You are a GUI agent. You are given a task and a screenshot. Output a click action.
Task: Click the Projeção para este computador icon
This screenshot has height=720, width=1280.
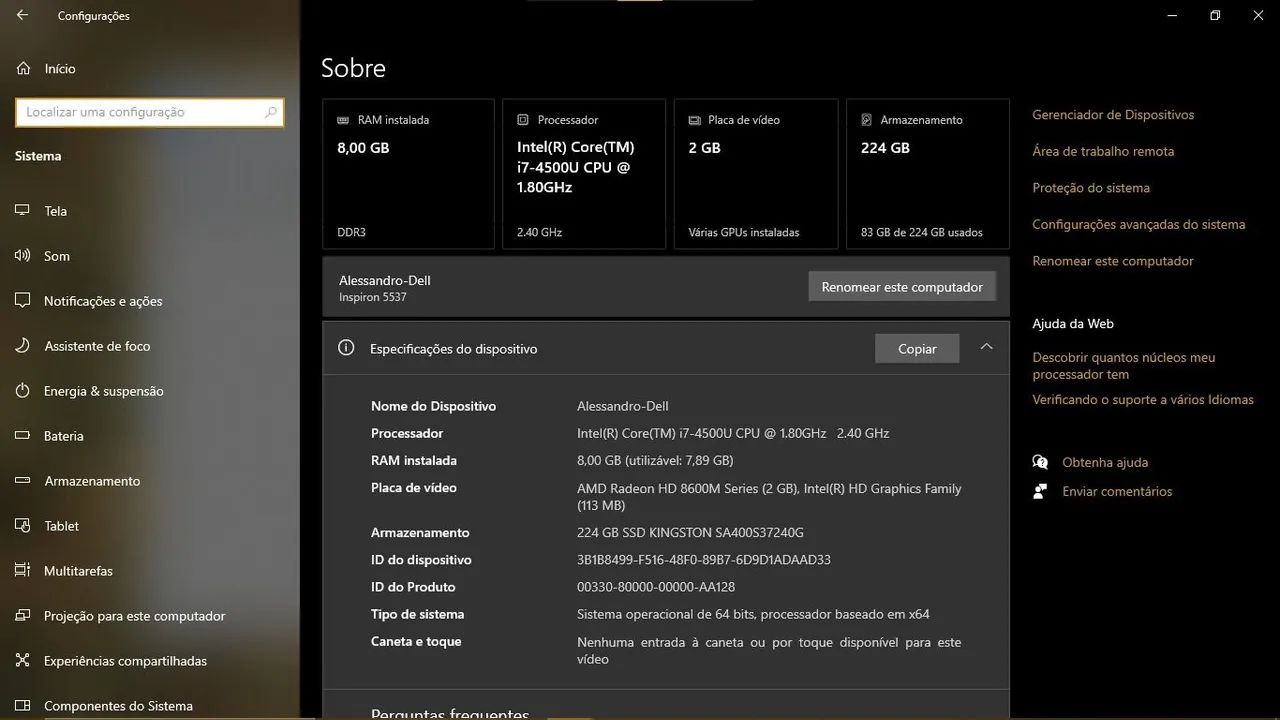[x=23, y=616]
